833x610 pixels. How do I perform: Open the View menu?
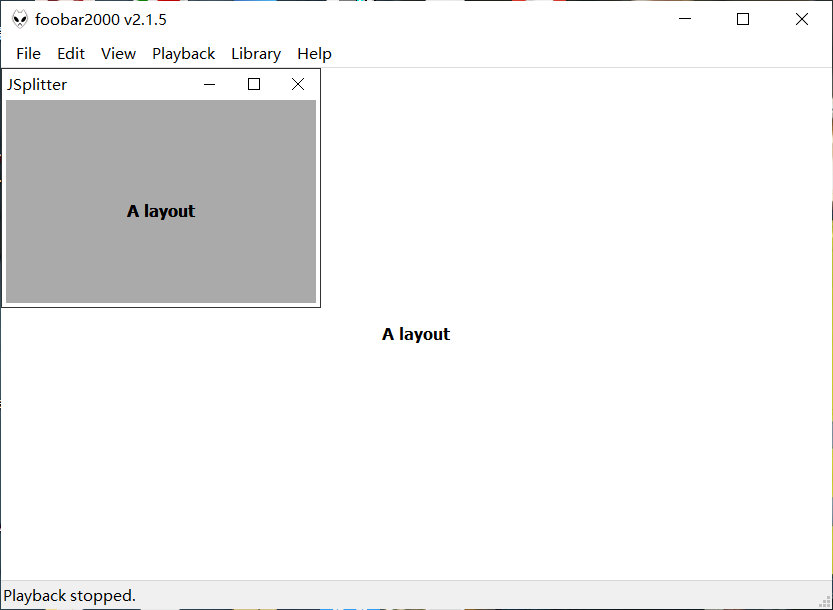point(118,54)
